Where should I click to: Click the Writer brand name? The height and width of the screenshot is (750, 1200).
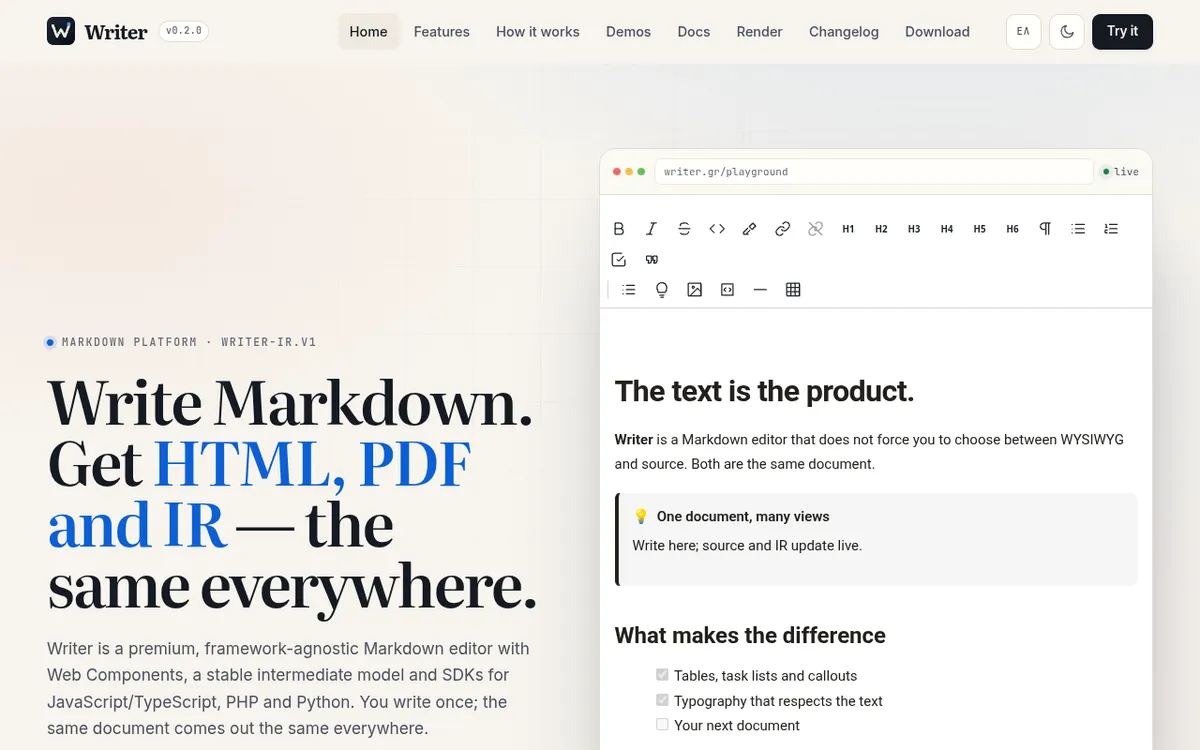[x=116, y=32]
